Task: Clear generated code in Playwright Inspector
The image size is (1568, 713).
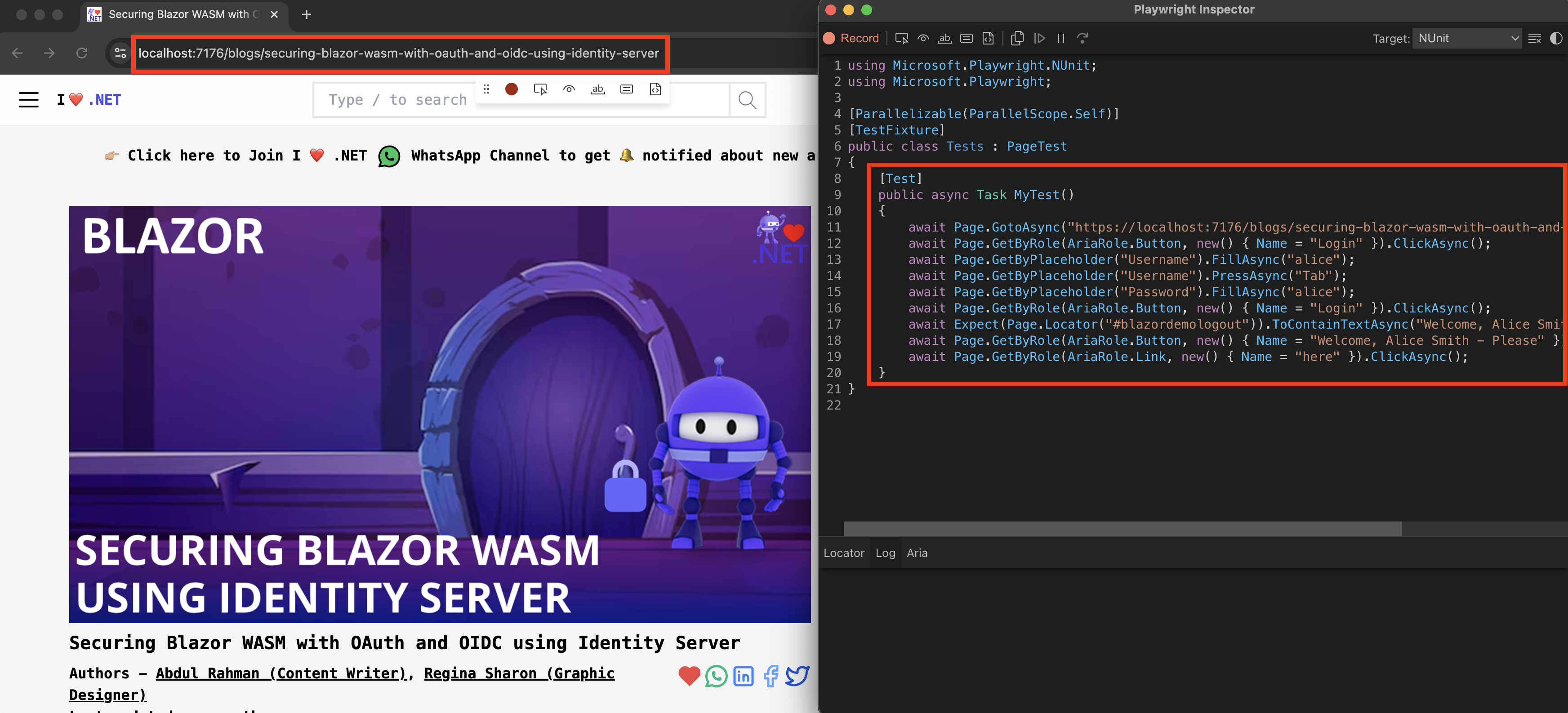Action: [1535, 38]
